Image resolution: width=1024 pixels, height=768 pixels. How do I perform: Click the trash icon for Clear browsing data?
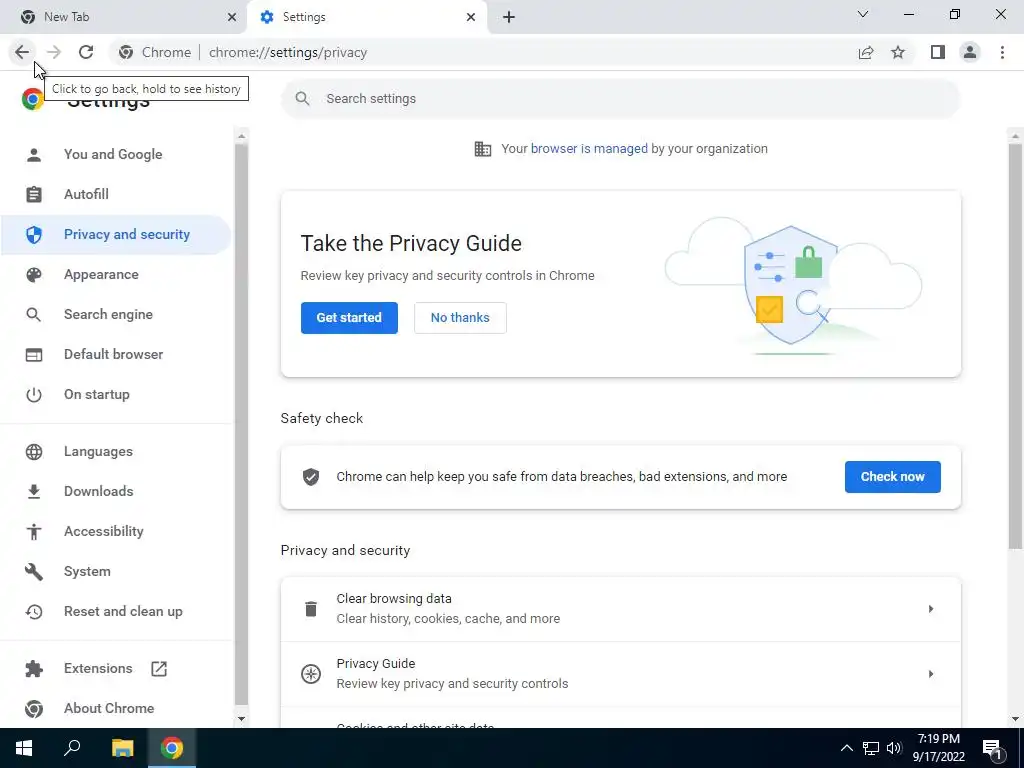311,609
